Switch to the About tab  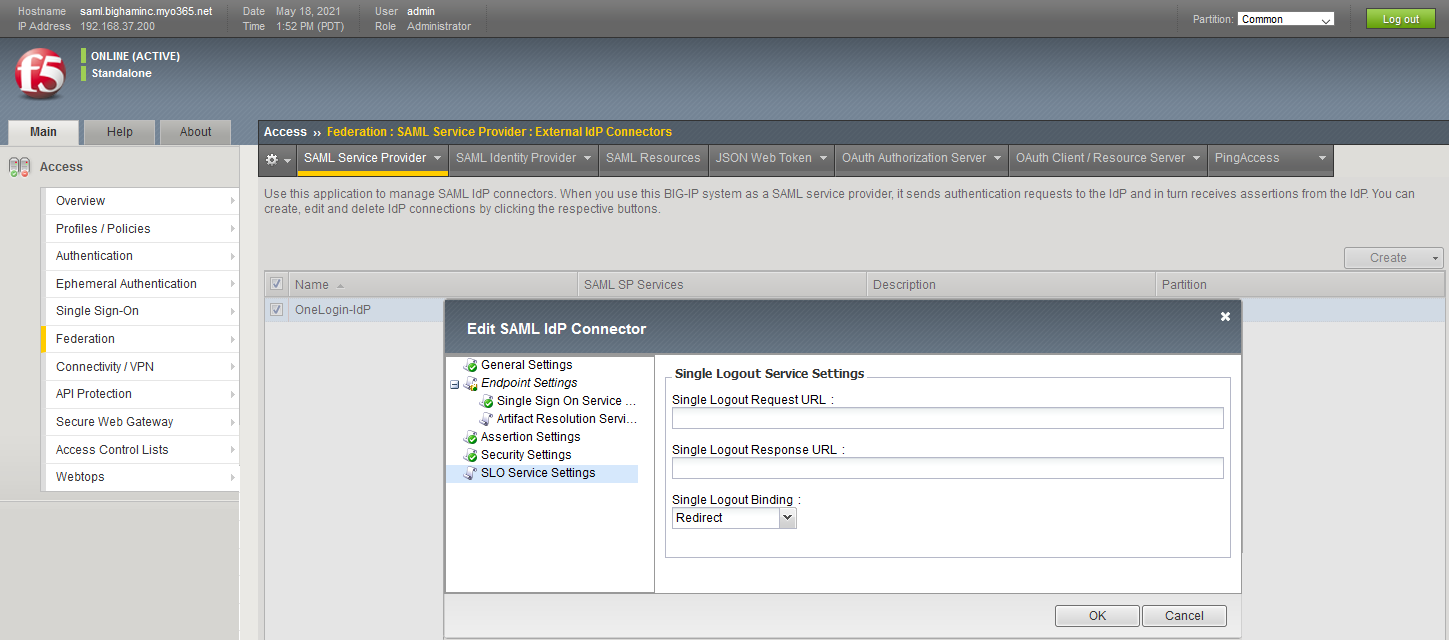pyautogui.click(x=196, y=132)
